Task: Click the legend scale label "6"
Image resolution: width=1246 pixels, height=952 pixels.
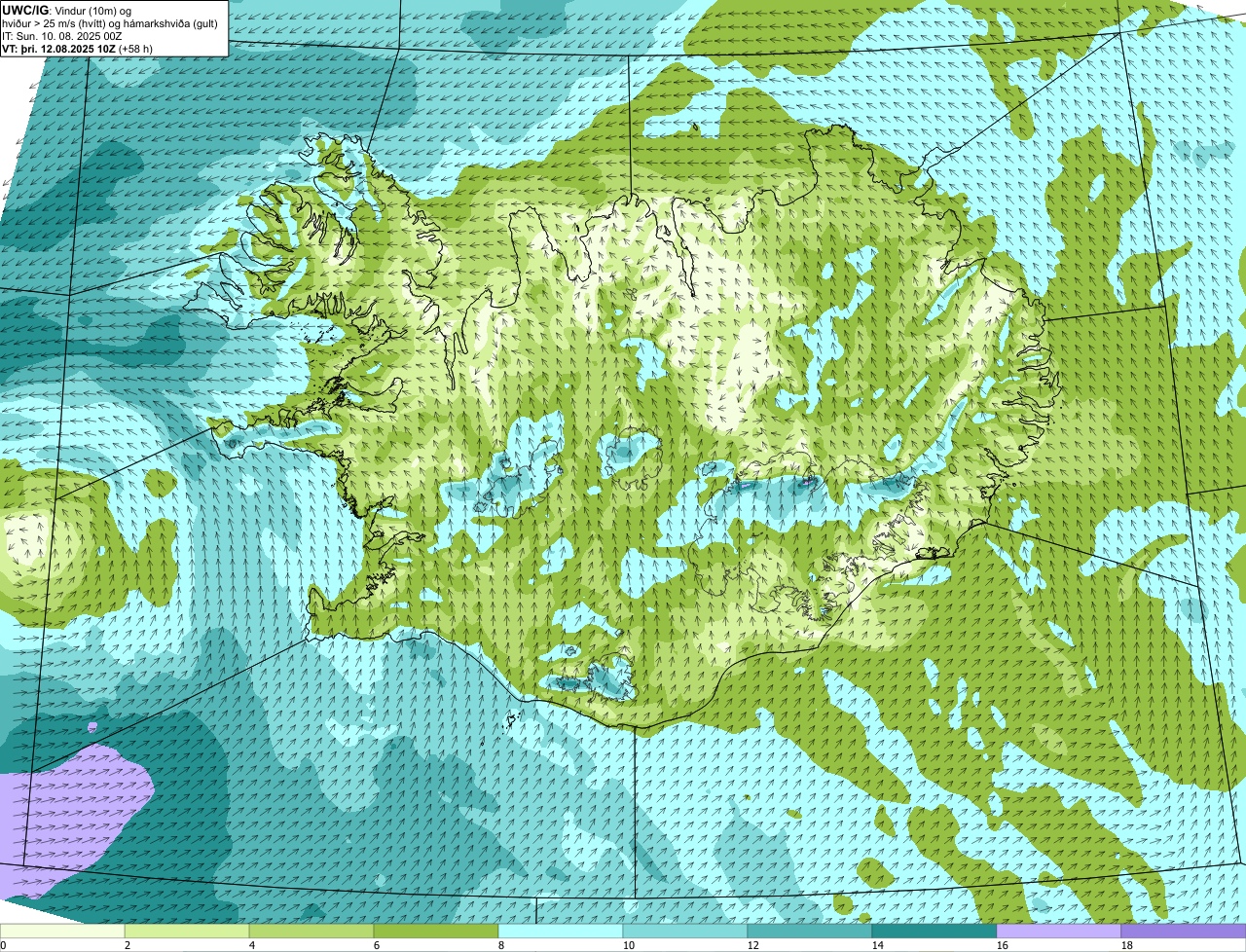Action: coord(376,945)
